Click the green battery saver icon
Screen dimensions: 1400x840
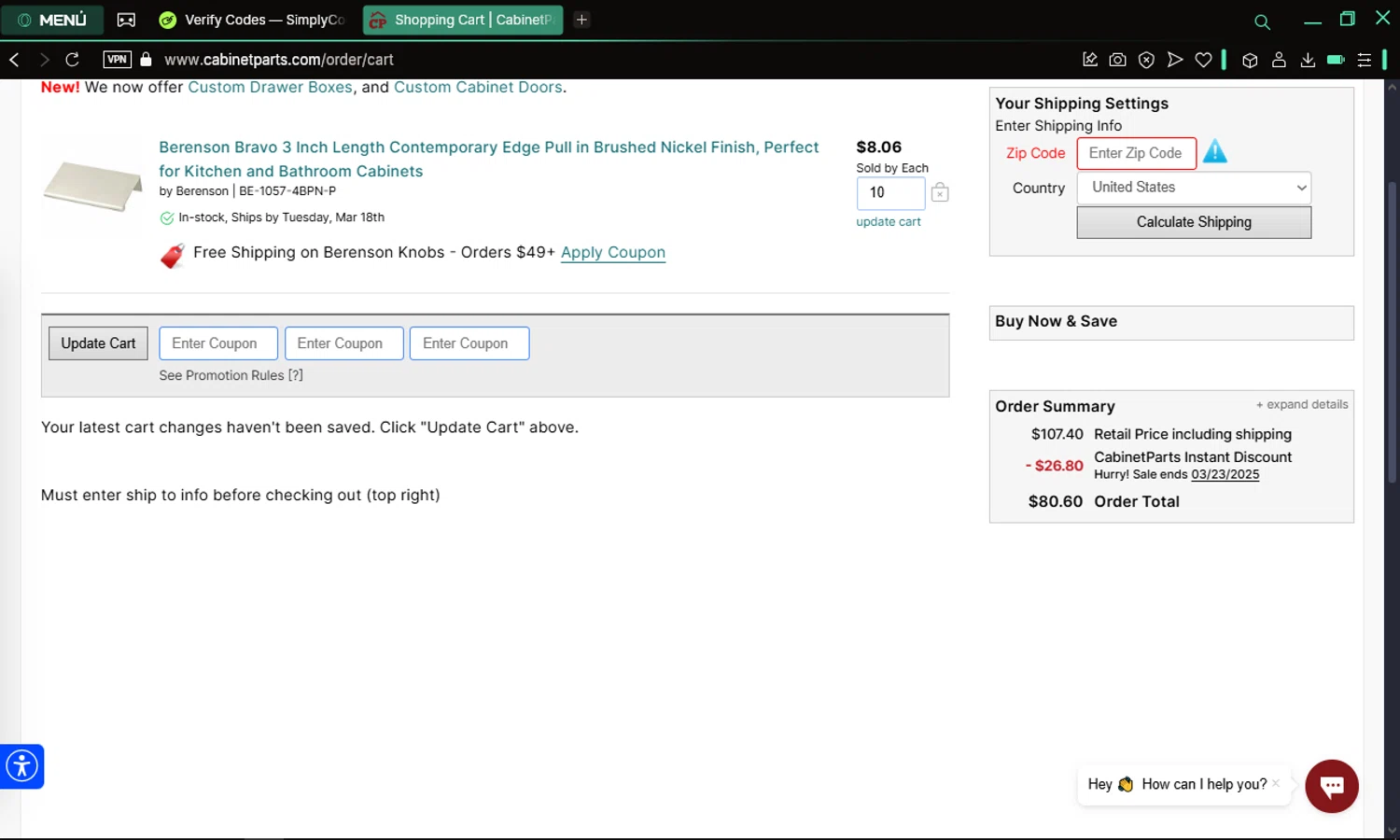(x=1336, y=60)
